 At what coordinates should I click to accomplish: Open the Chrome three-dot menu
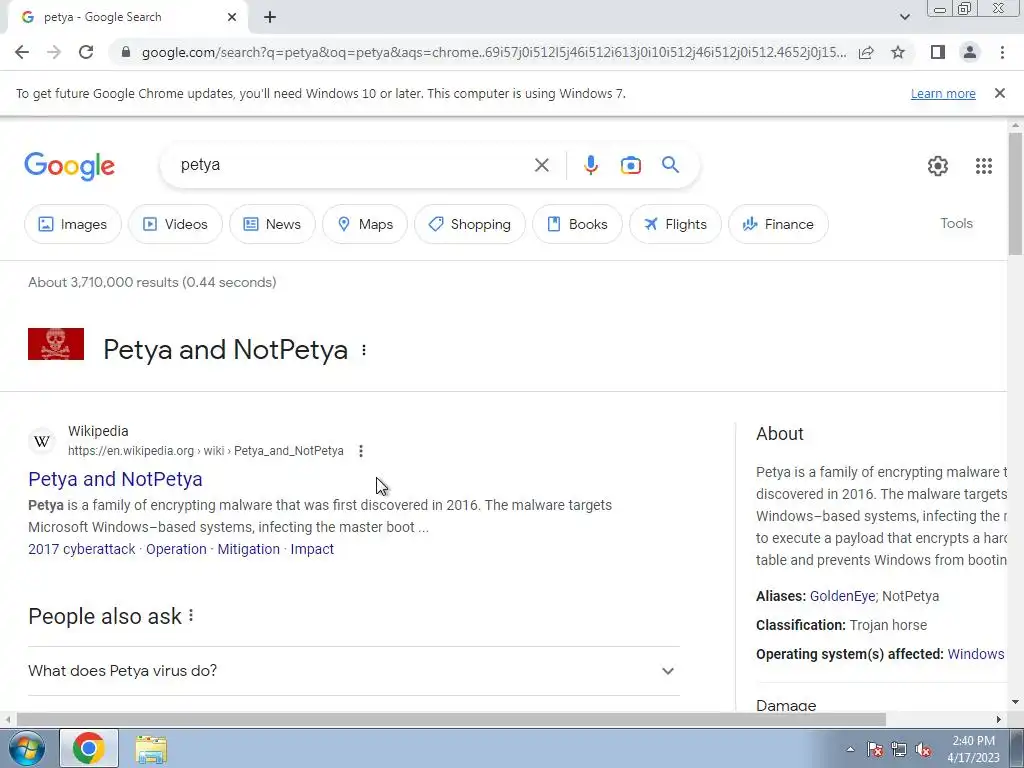pos(1002,52)
